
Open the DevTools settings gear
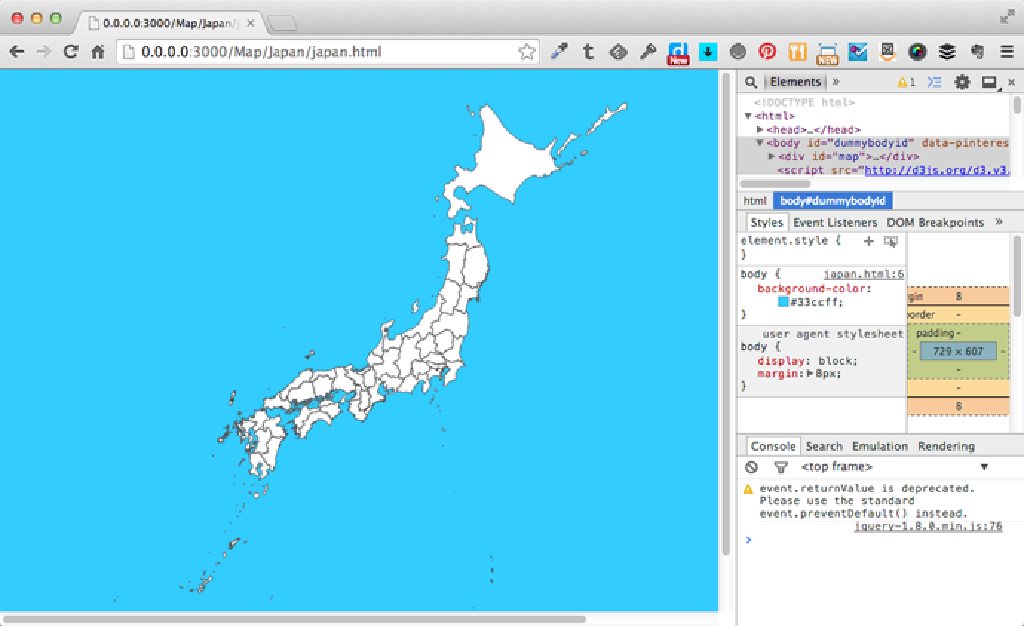(x=961, y=82)
